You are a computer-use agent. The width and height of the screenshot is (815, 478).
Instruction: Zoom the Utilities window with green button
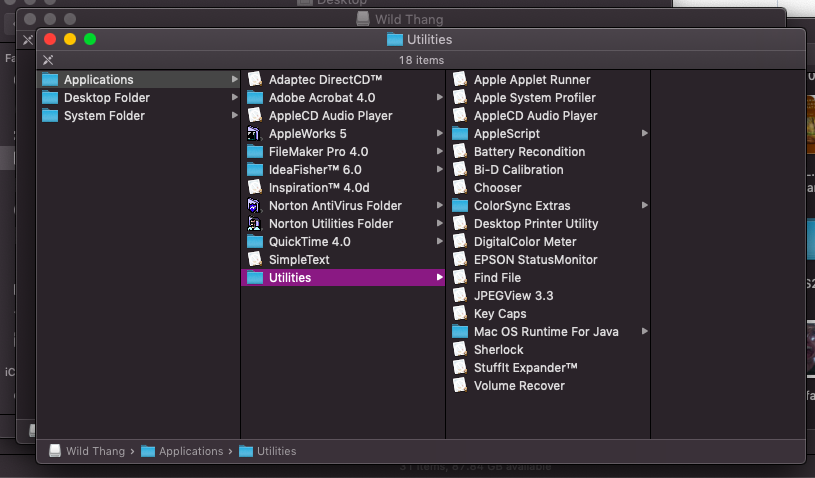click(x=90, y=39)
